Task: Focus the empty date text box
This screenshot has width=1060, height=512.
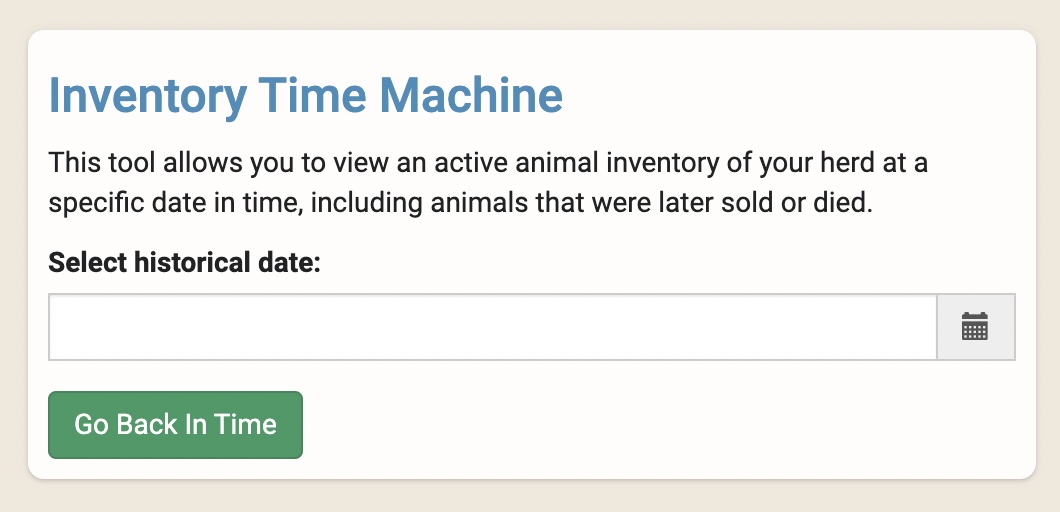Action: pos(492,326)
